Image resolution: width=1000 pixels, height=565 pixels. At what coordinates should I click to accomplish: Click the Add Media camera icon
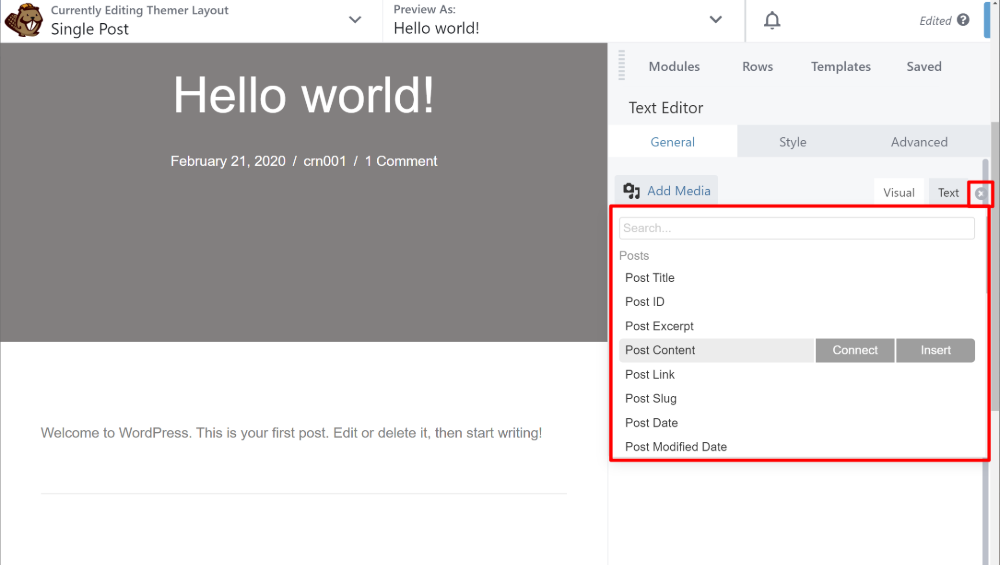tap(631, 191)
